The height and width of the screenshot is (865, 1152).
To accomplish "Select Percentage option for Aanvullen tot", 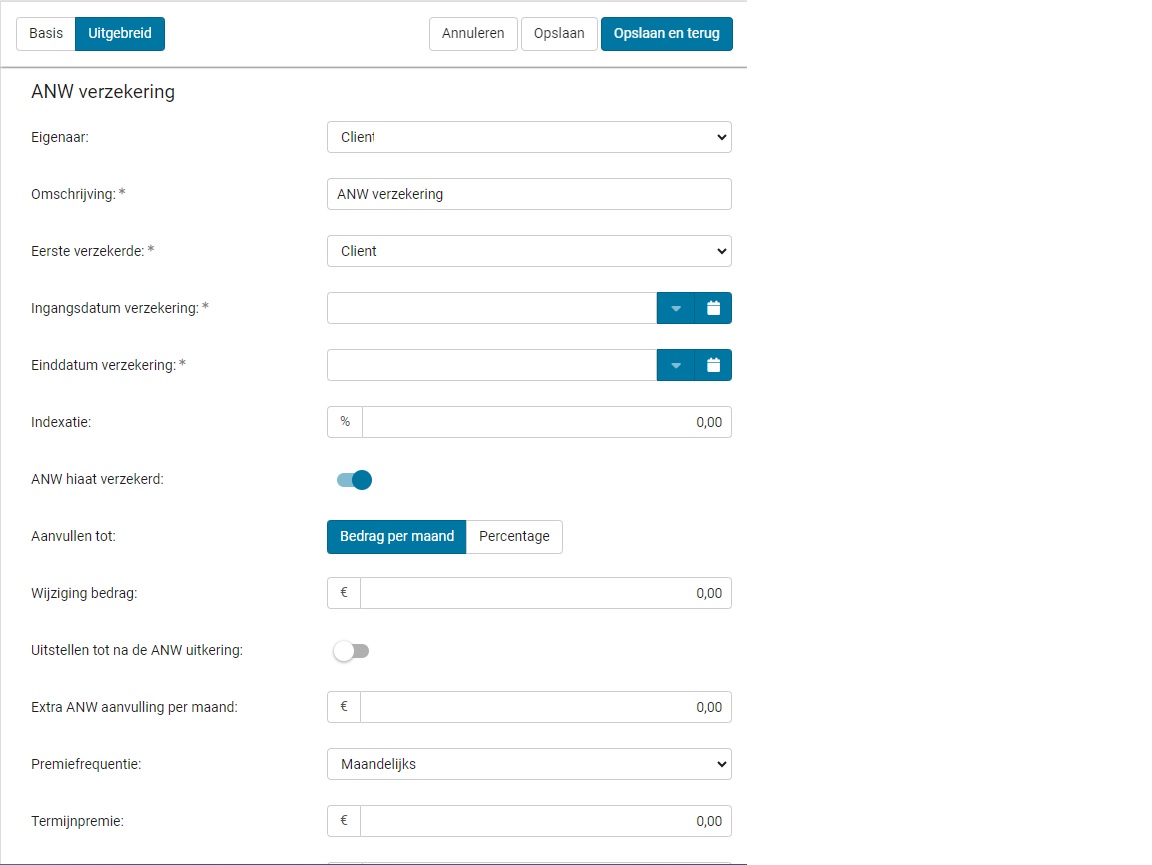I will tap(514, 536).
